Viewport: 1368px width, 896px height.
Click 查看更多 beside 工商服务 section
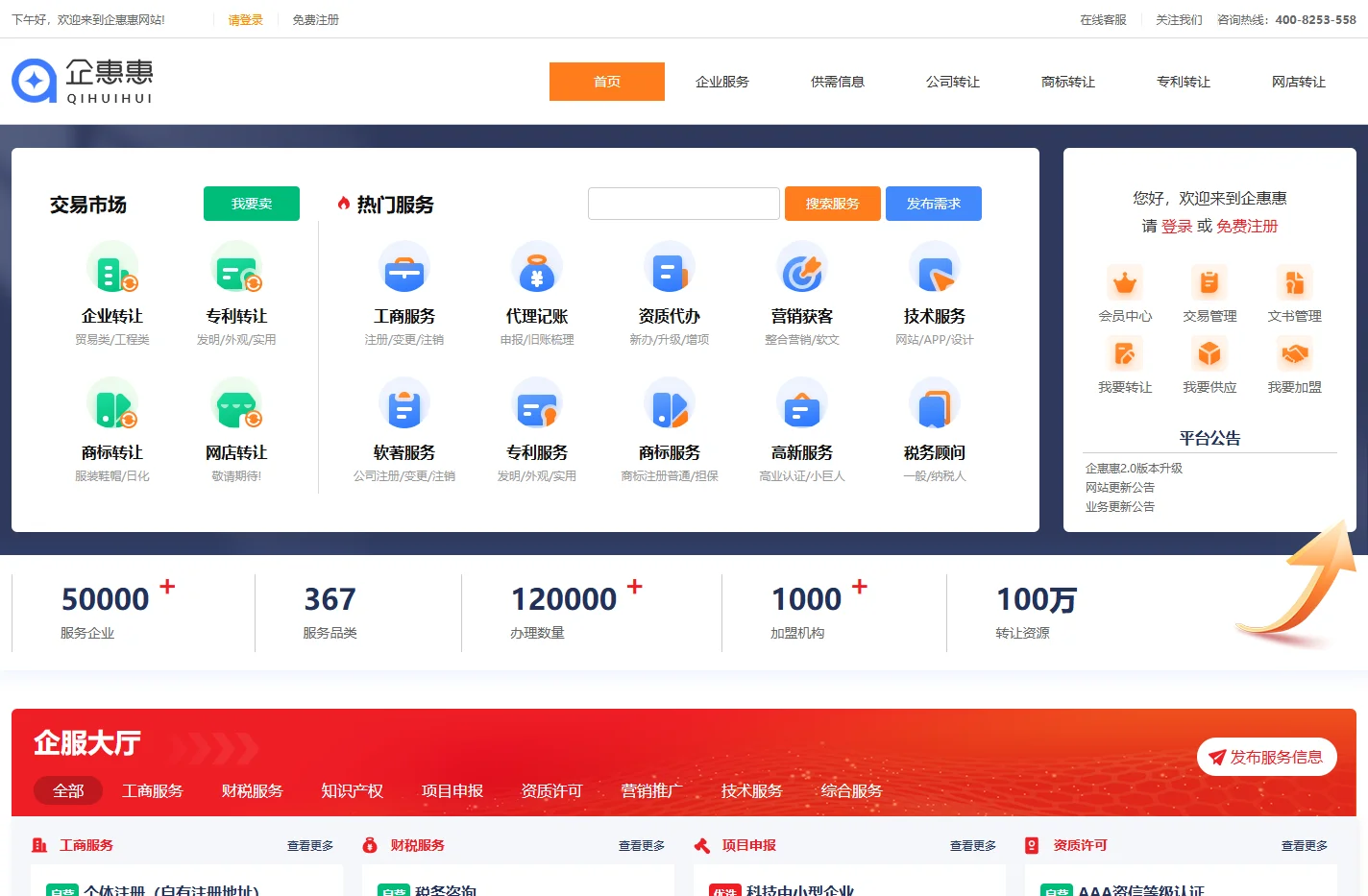[x=310, y=846]
